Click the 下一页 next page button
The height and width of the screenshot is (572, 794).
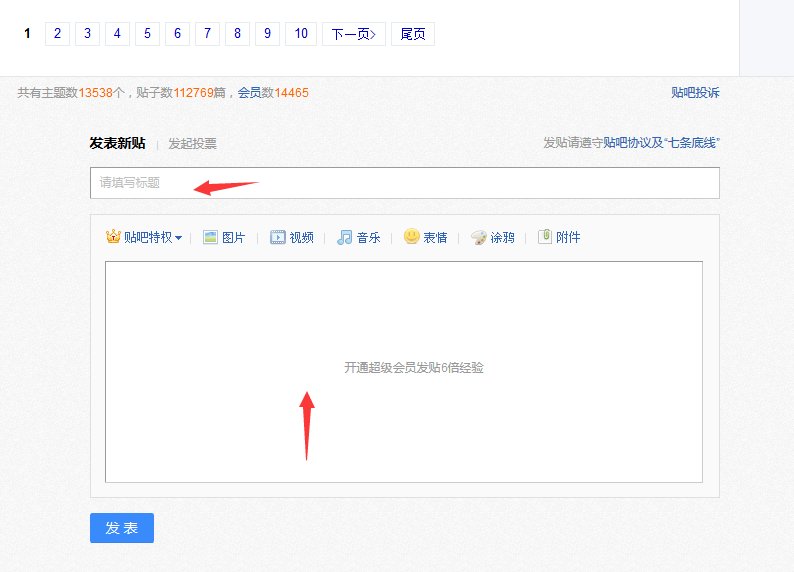coord(354,34)
